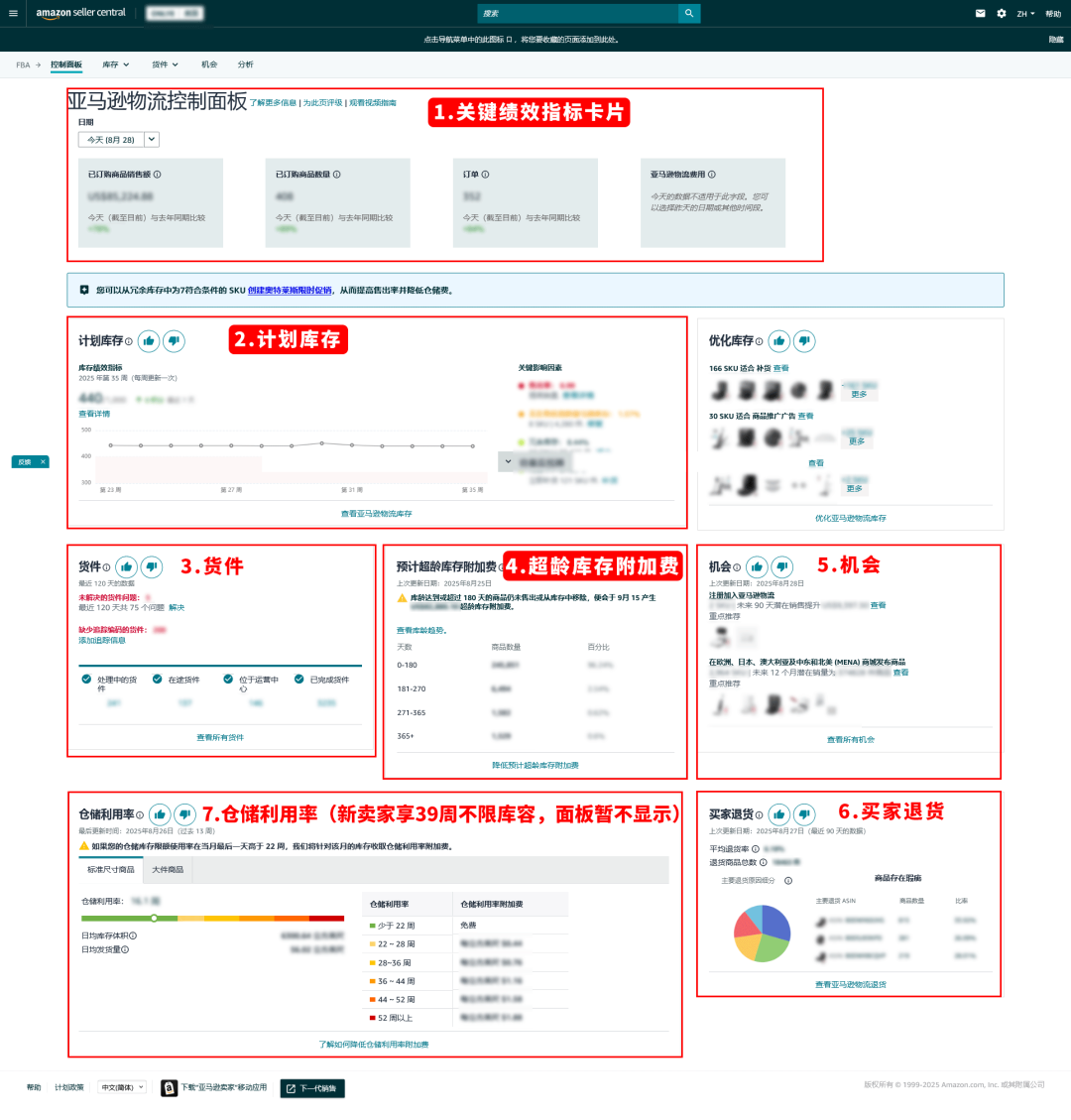The width and height of the screenshot is (1071, 1120).
Task: Open the 中文(简体) language selector at bottom
Action: 121,1087
